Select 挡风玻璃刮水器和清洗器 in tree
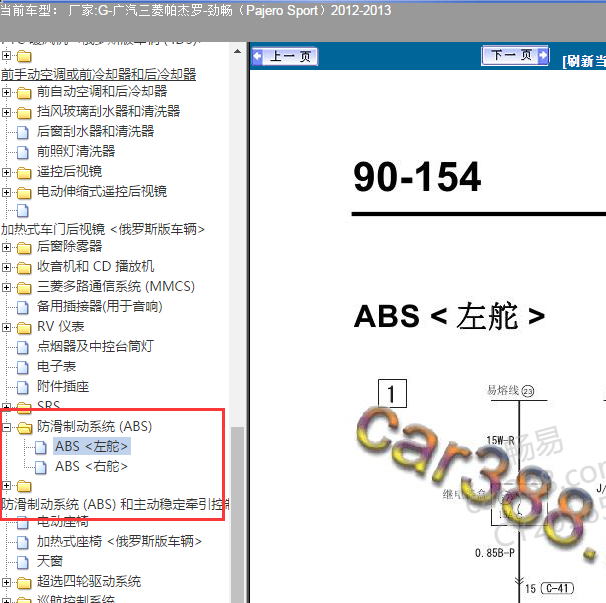 [x=109, y=111]
